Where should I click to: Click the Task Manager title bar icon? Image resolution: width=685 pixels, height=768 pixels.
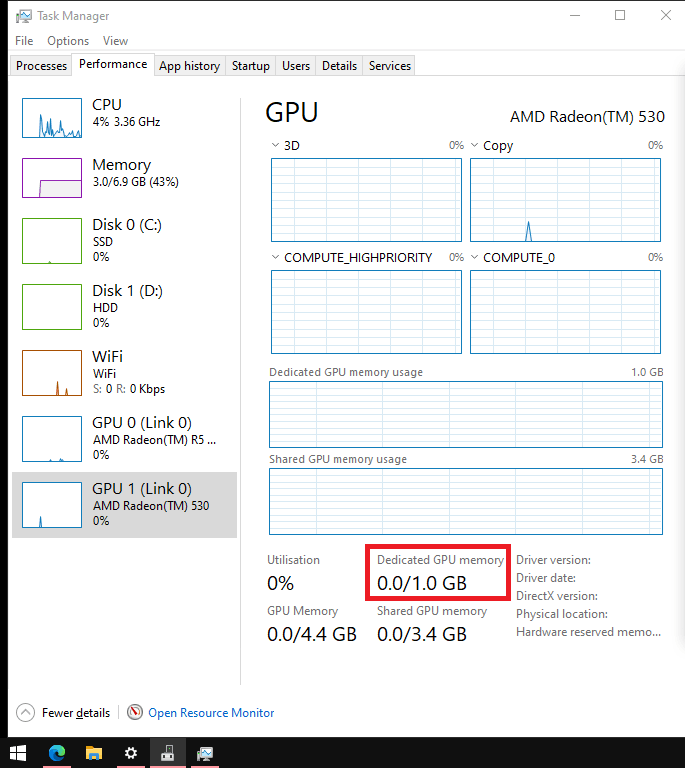tap(23, 16)
